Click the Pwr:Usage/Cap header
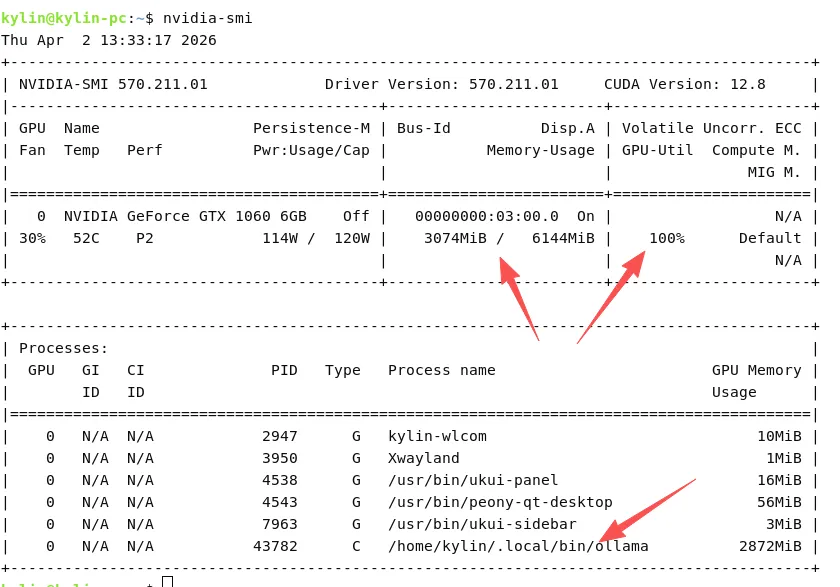Image resolution: width=840 pixels, height=587 pixels. click(311, 150)
